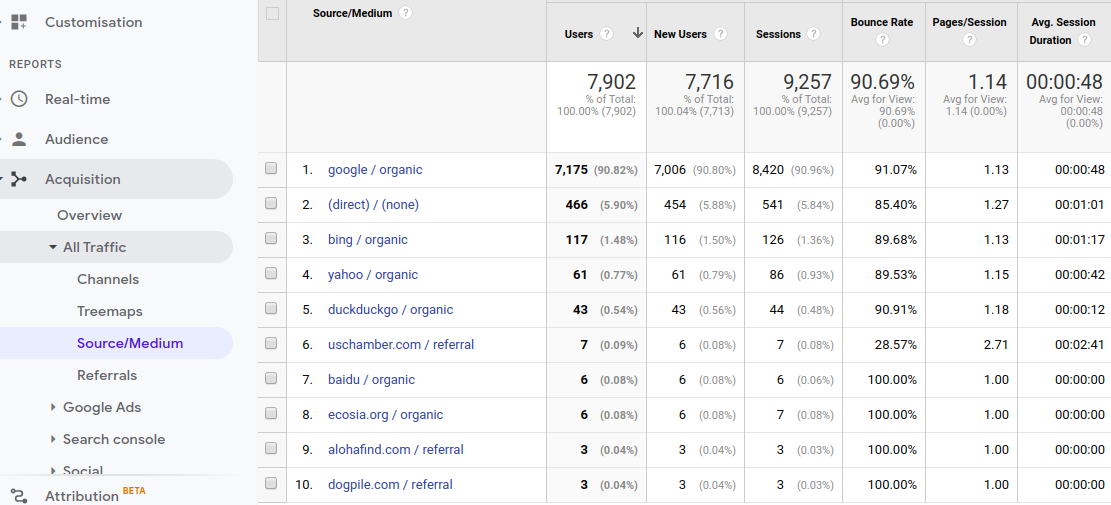Open help icon beside Sessions header
The height and width of the screenshot is (505, 1111).
pos(813,34)
